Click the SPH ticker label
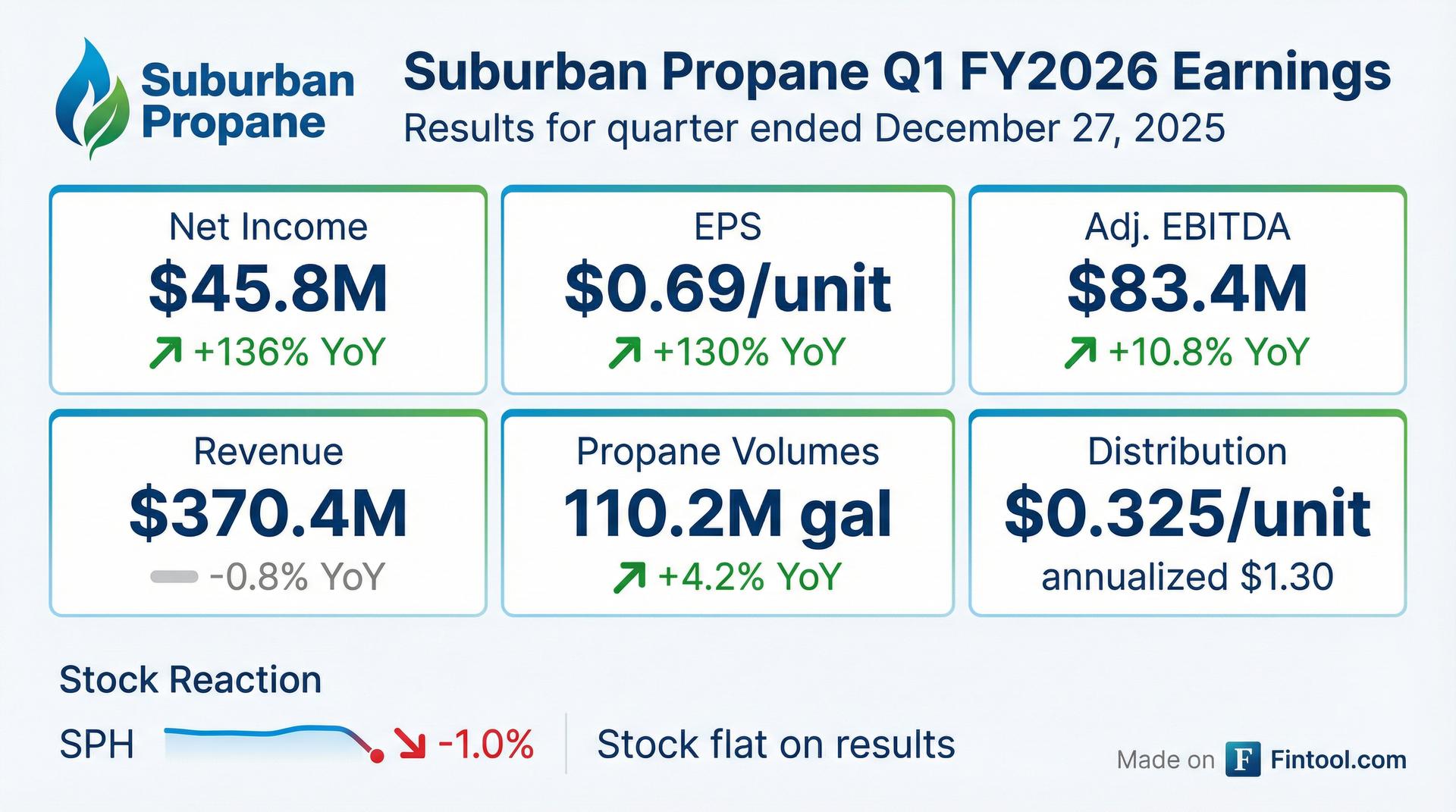This screenshot has width=1456, height=812. [x=96, y=745]
